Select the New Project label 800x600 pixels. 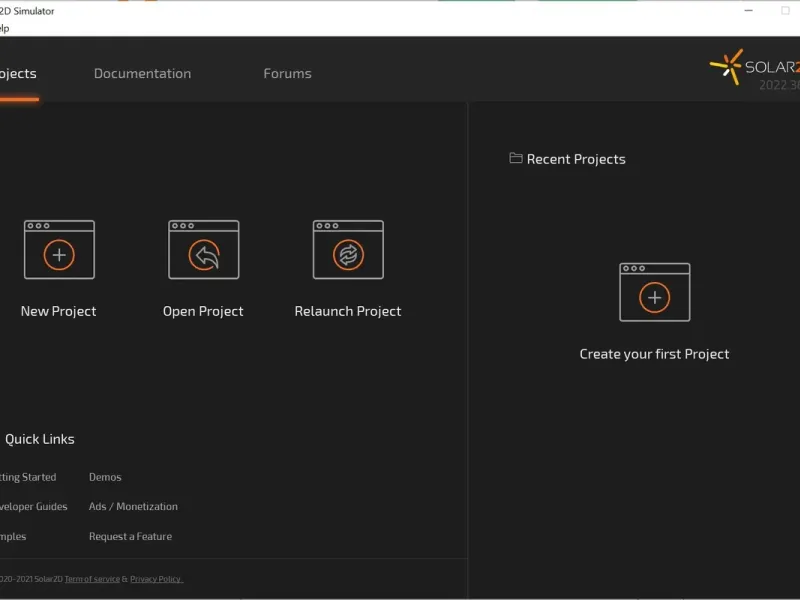pyautogui.click(x=58, y=311)
